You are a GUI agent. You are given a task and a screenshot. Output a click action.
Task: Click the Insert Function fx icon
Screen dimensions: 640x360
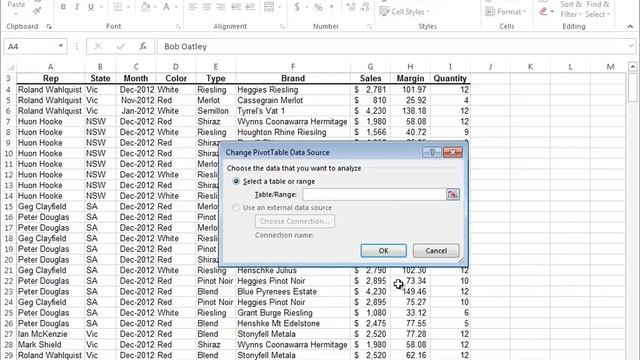click(143, 47)
